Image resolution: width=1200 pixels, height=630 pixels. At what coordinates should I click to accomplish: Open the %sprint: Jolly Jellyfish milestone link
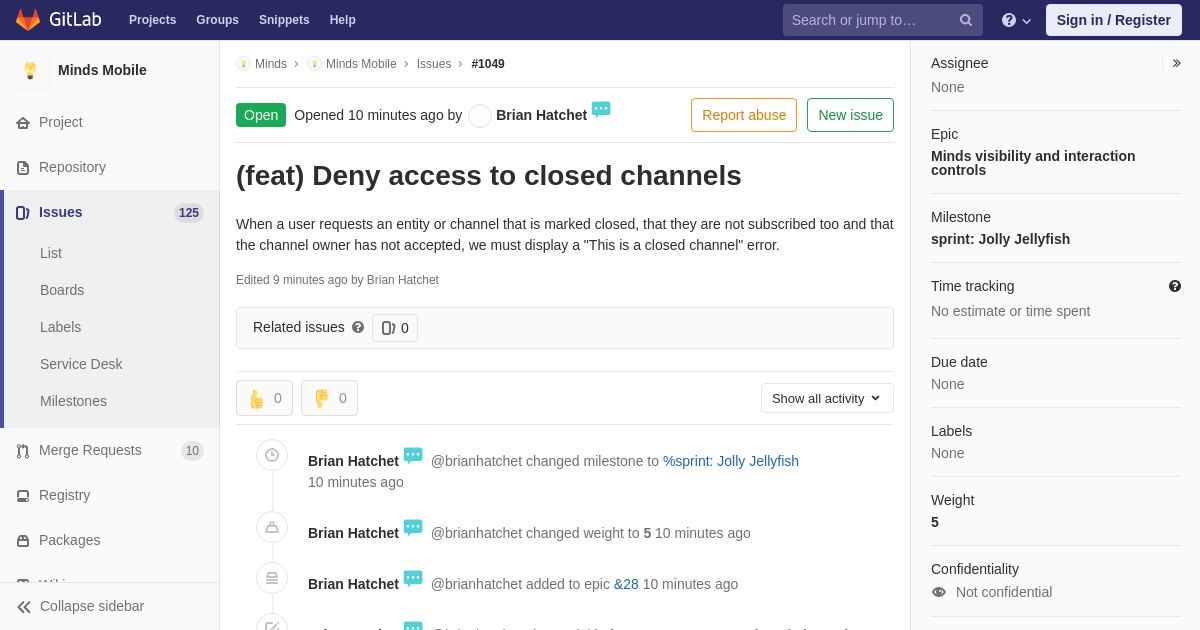(731, 461)
